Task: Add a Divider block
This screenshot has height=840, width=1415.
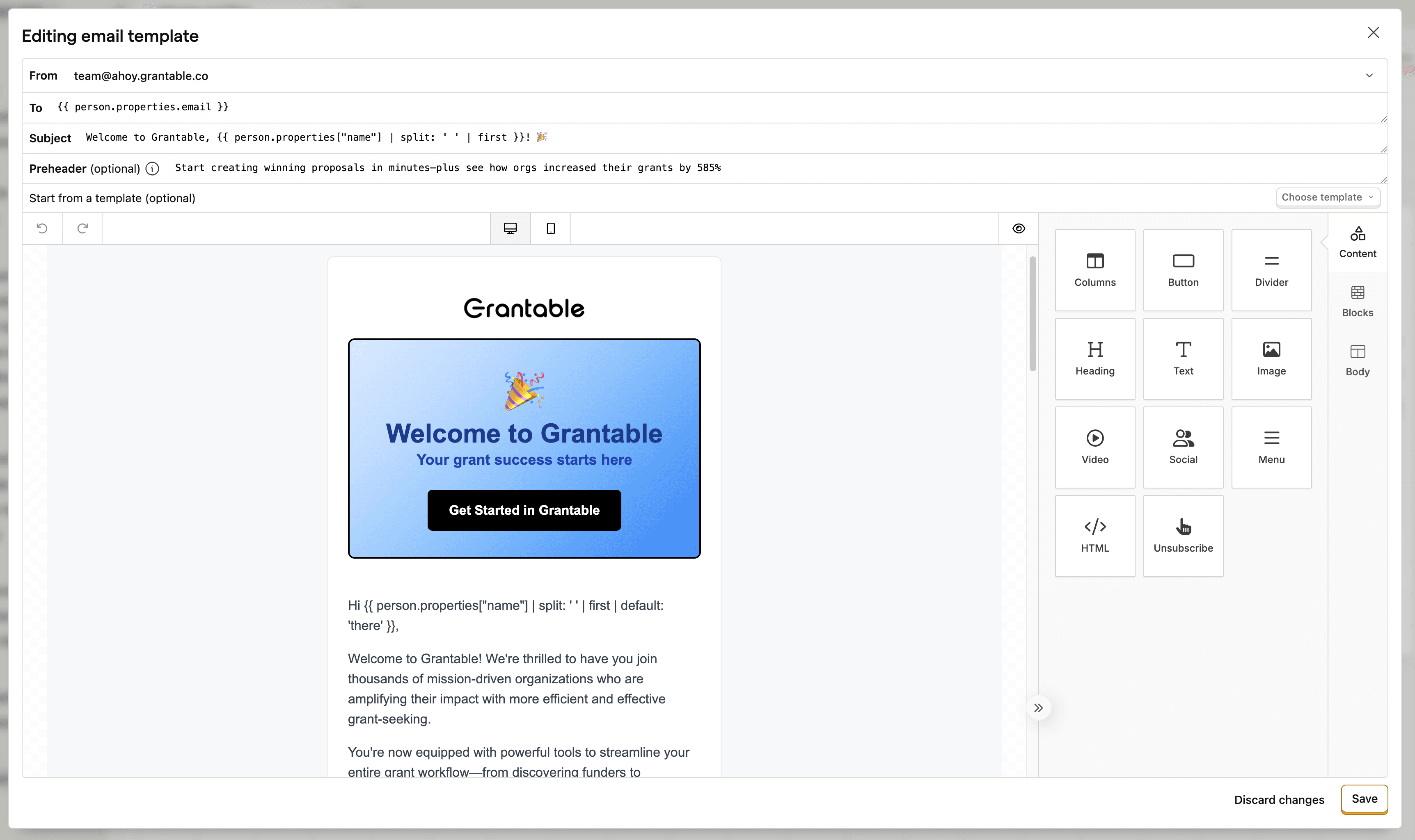Action: coord(1271,270)
